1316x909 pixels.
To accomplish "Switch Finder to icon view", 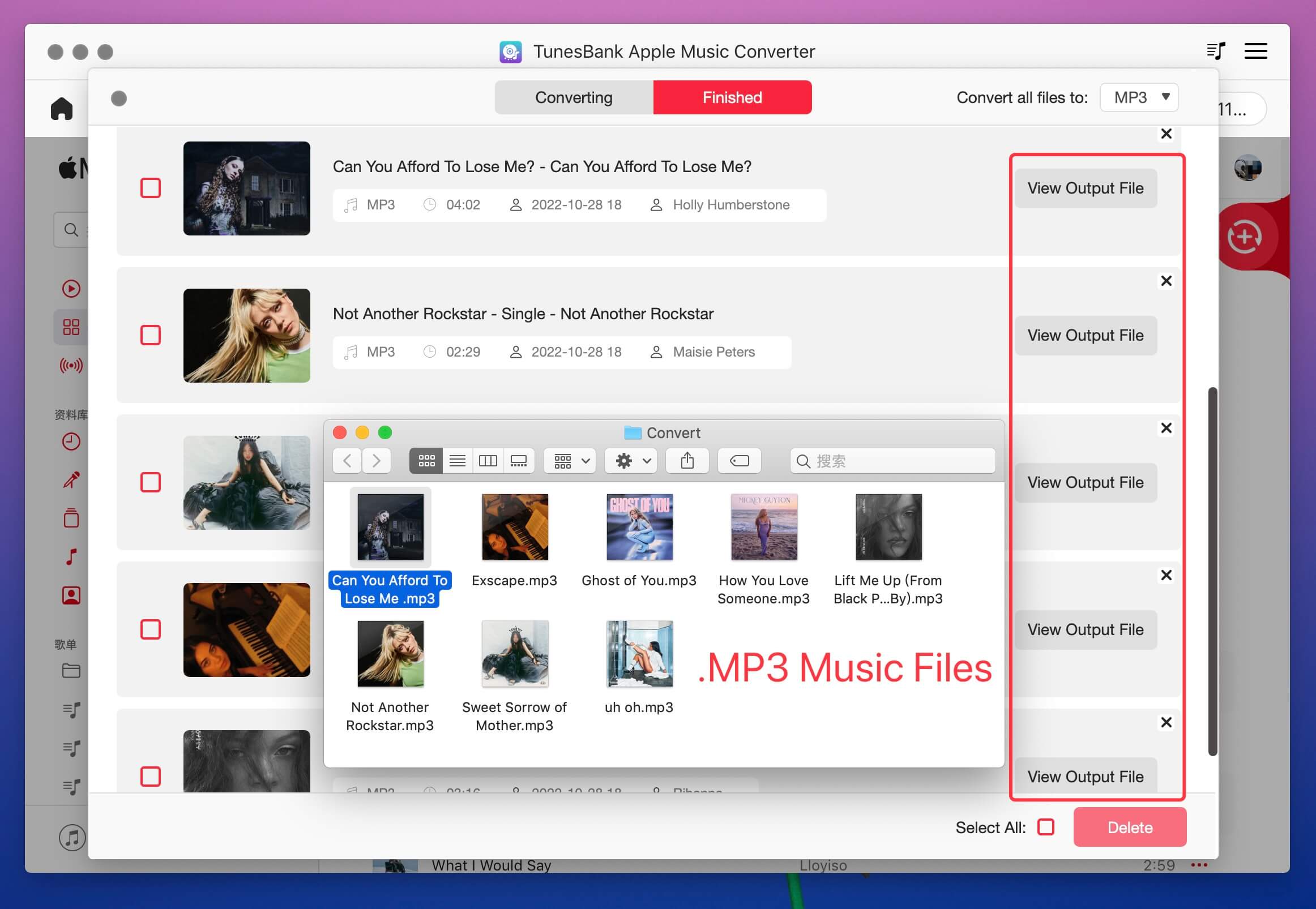I will pyautogui.click(x=426, y=461).
